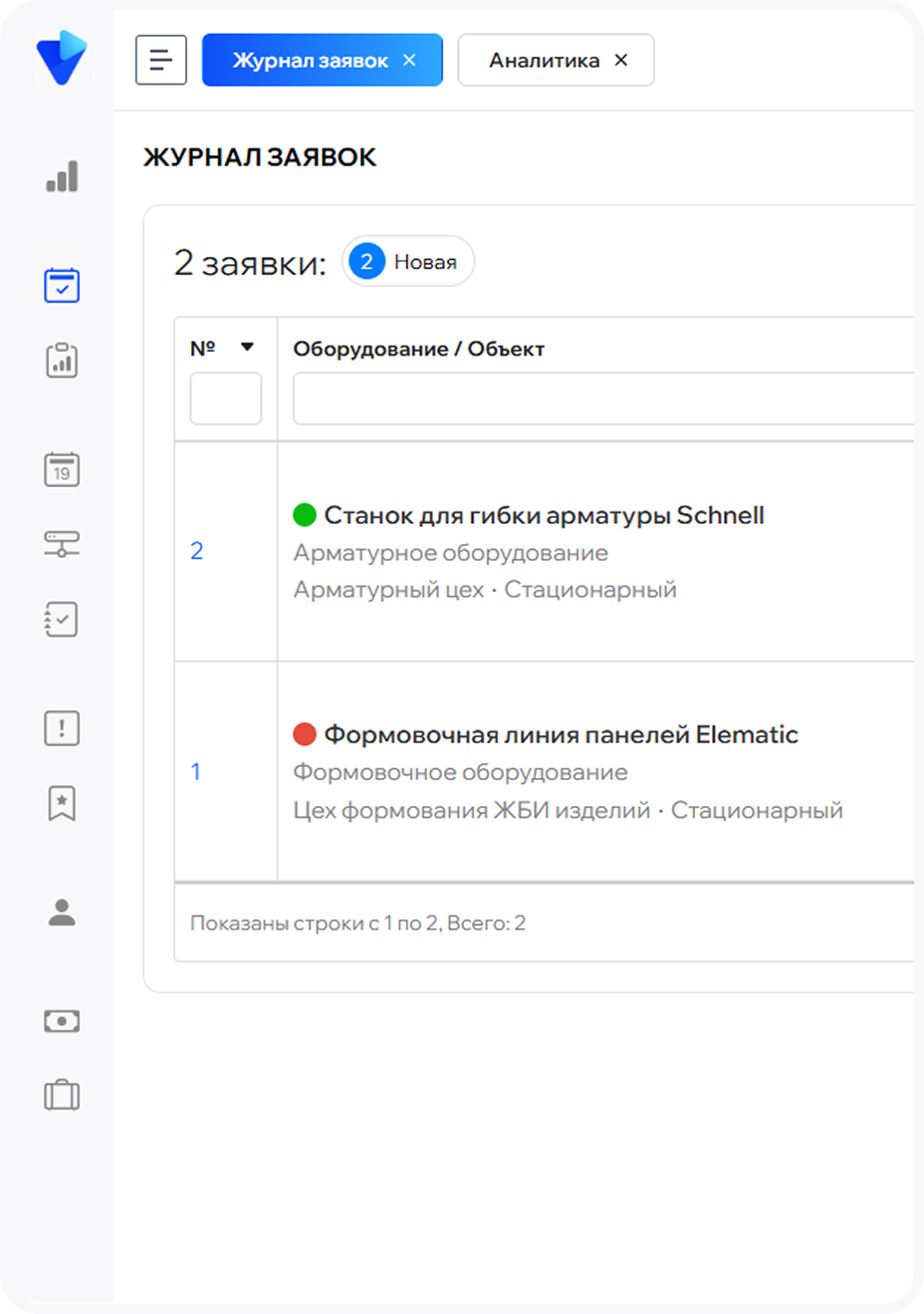Select the Журнал заявок tab
Image resolution: width=924 pixels, height=1314 pixels.
click(310, 61)
